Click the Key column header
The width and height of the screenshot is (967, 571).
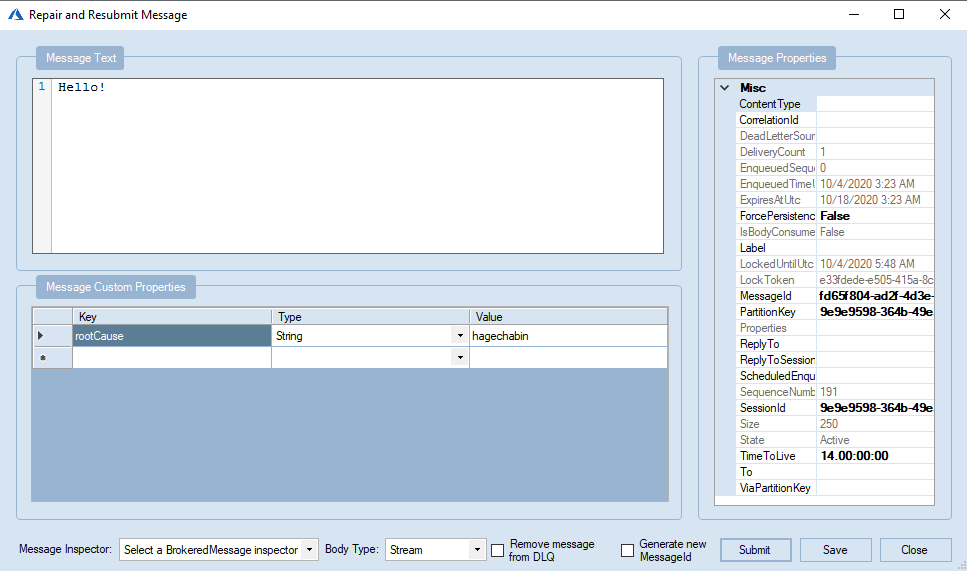[172, 317]
